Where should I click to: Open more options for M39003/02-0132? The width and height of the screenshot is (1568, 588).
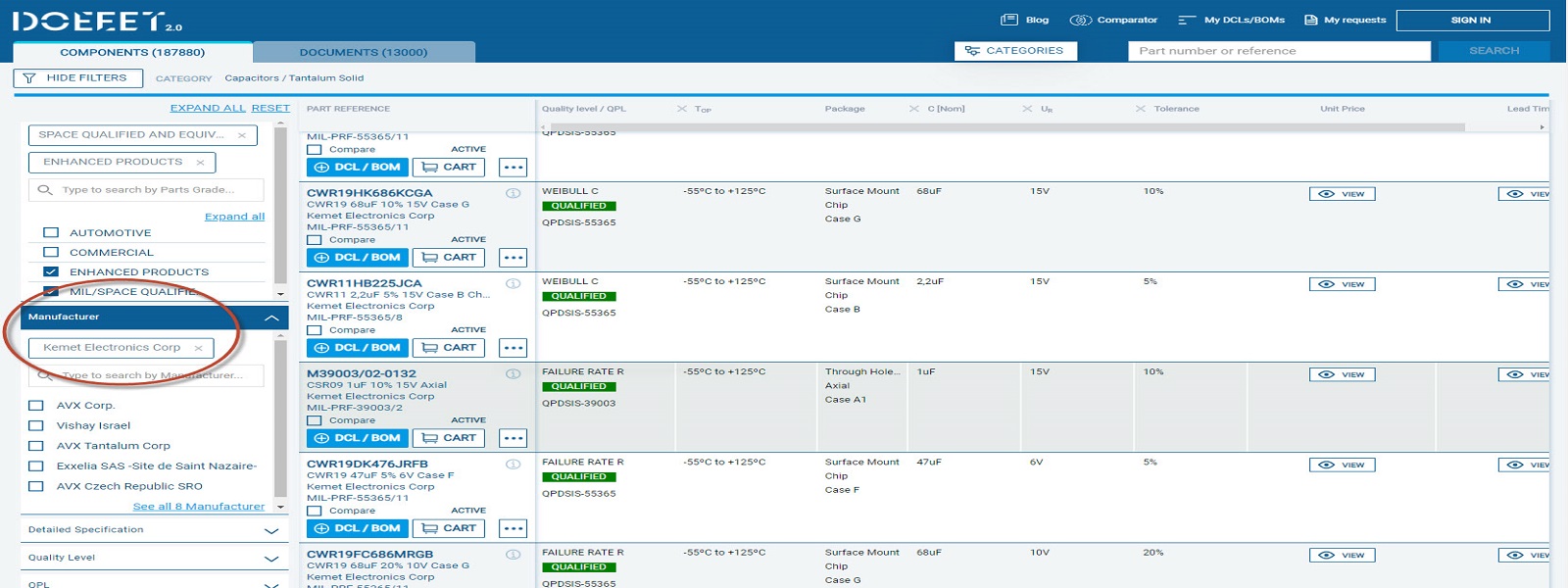pyautogui.click(x=514, y=438)
